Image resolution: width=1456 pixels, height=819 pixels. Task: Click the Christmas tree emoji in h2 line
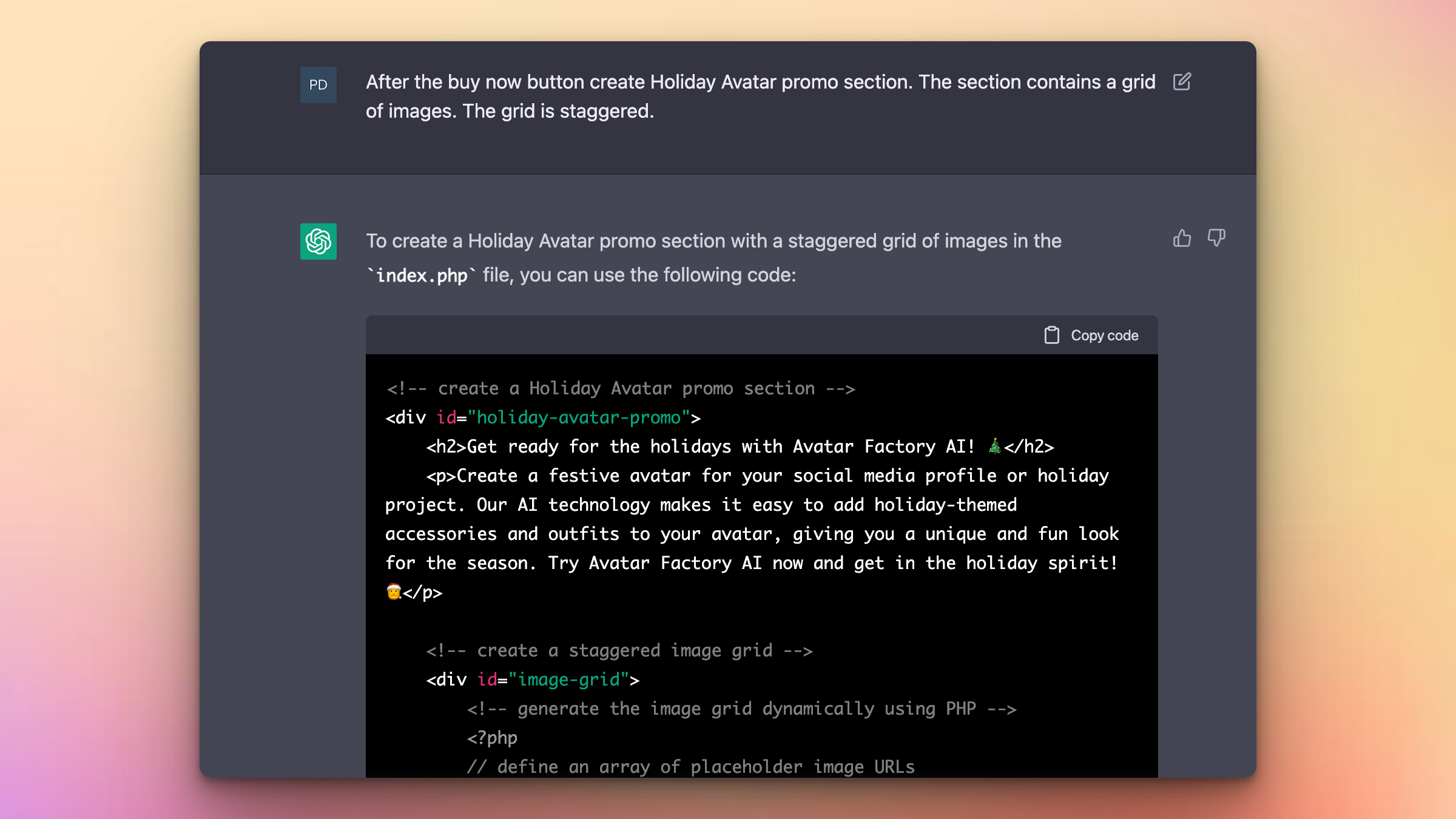994,447
